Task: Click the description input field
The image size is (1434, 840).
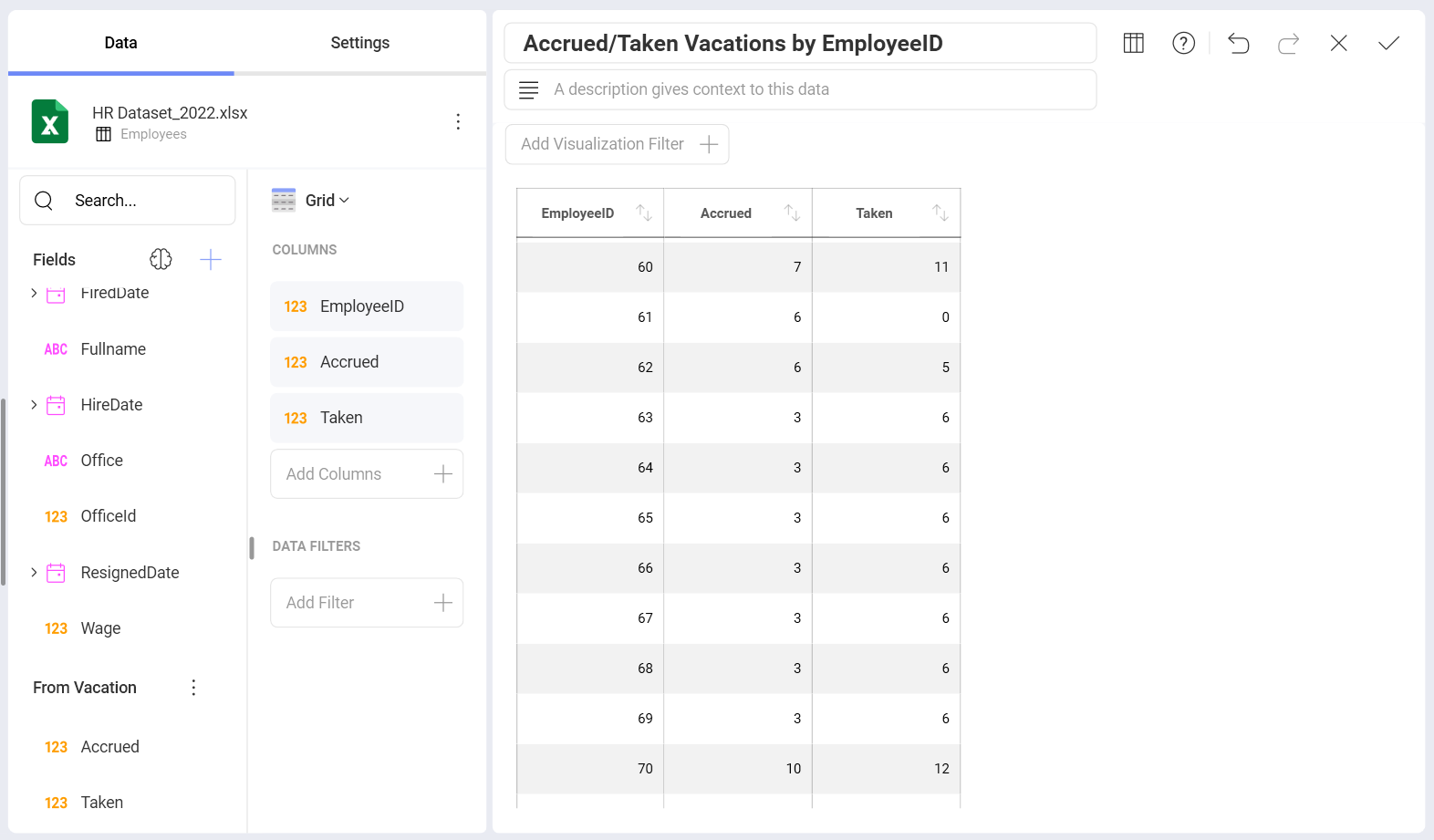Action: point(800,89)
